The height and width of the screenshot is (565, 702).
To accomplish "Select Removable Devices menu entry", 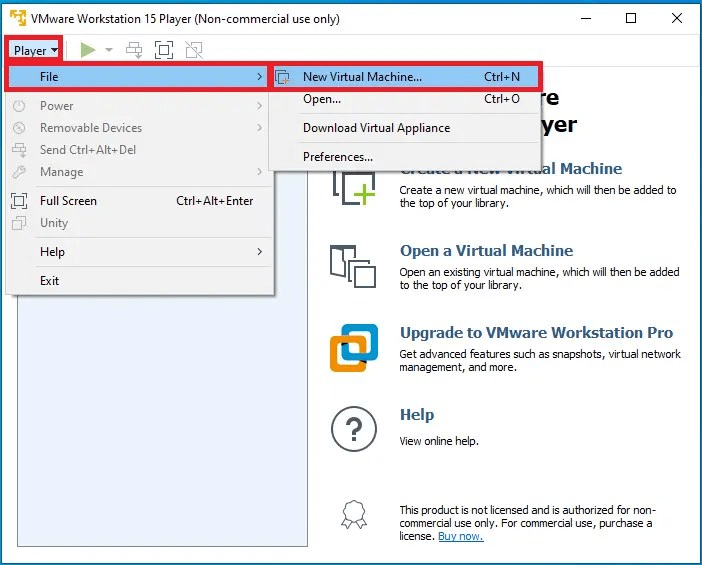I will point(138,128).
